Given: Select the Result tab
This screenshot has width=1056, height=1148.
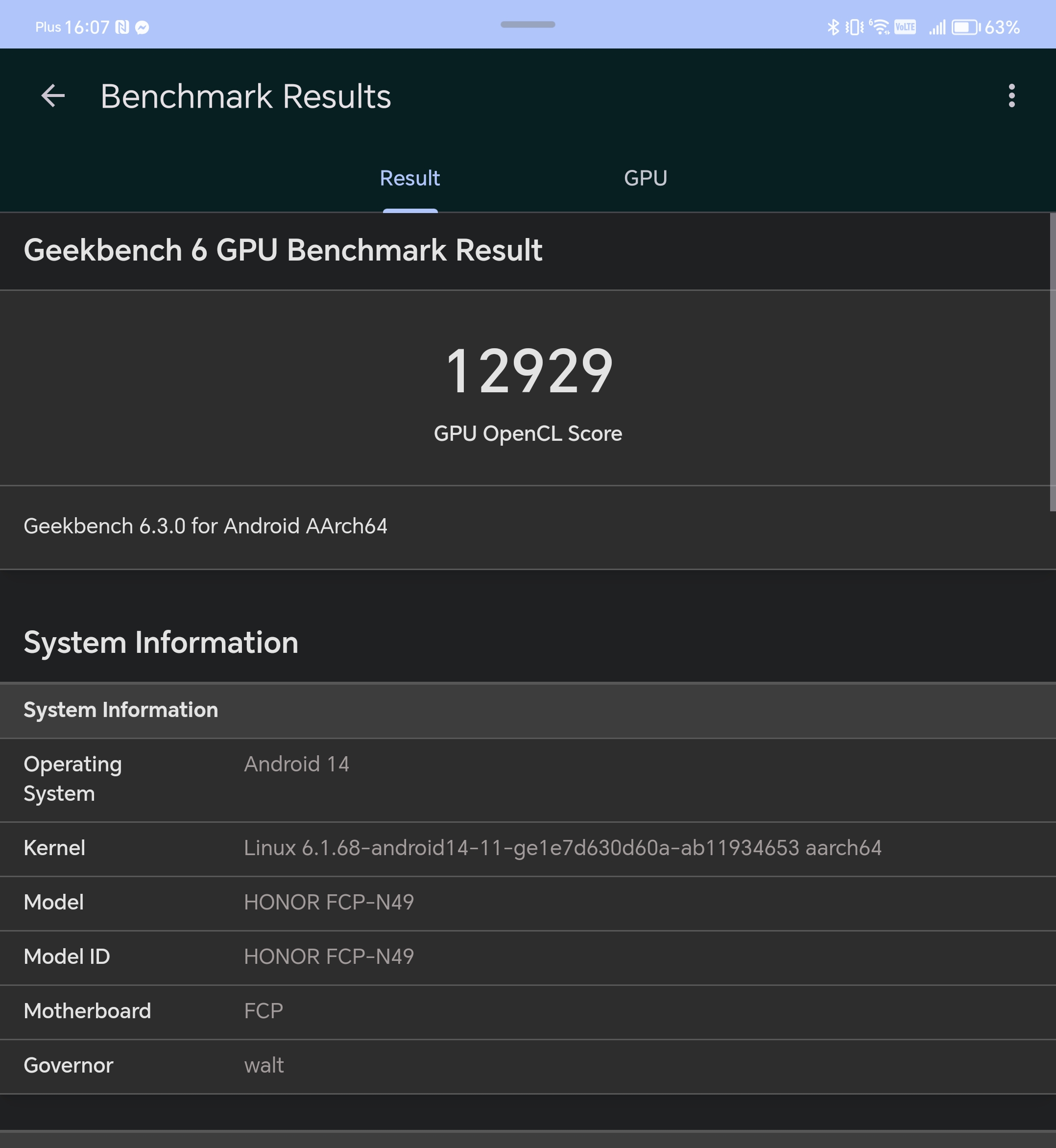Looking at the screenshot, I should (x=409, y=178).
